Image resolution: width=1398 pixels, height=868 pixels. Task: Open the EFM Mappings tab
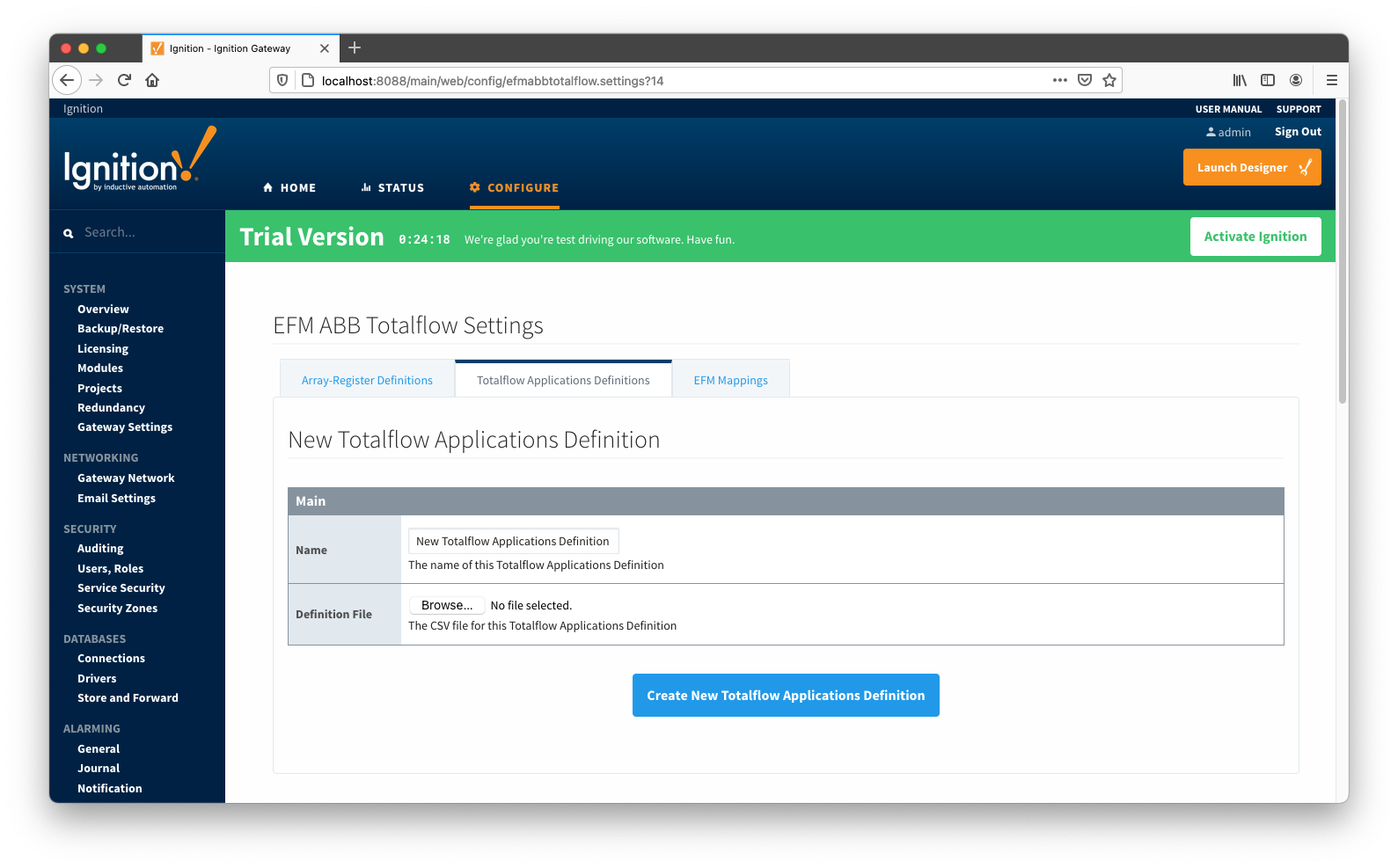[x=730, y=380]
